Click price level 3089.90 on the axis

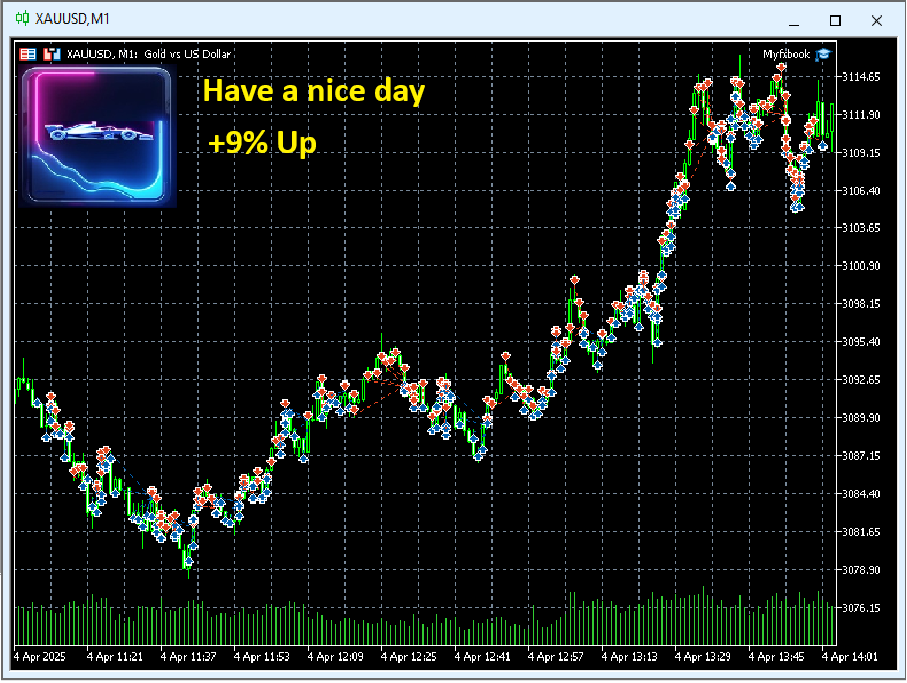861,418
